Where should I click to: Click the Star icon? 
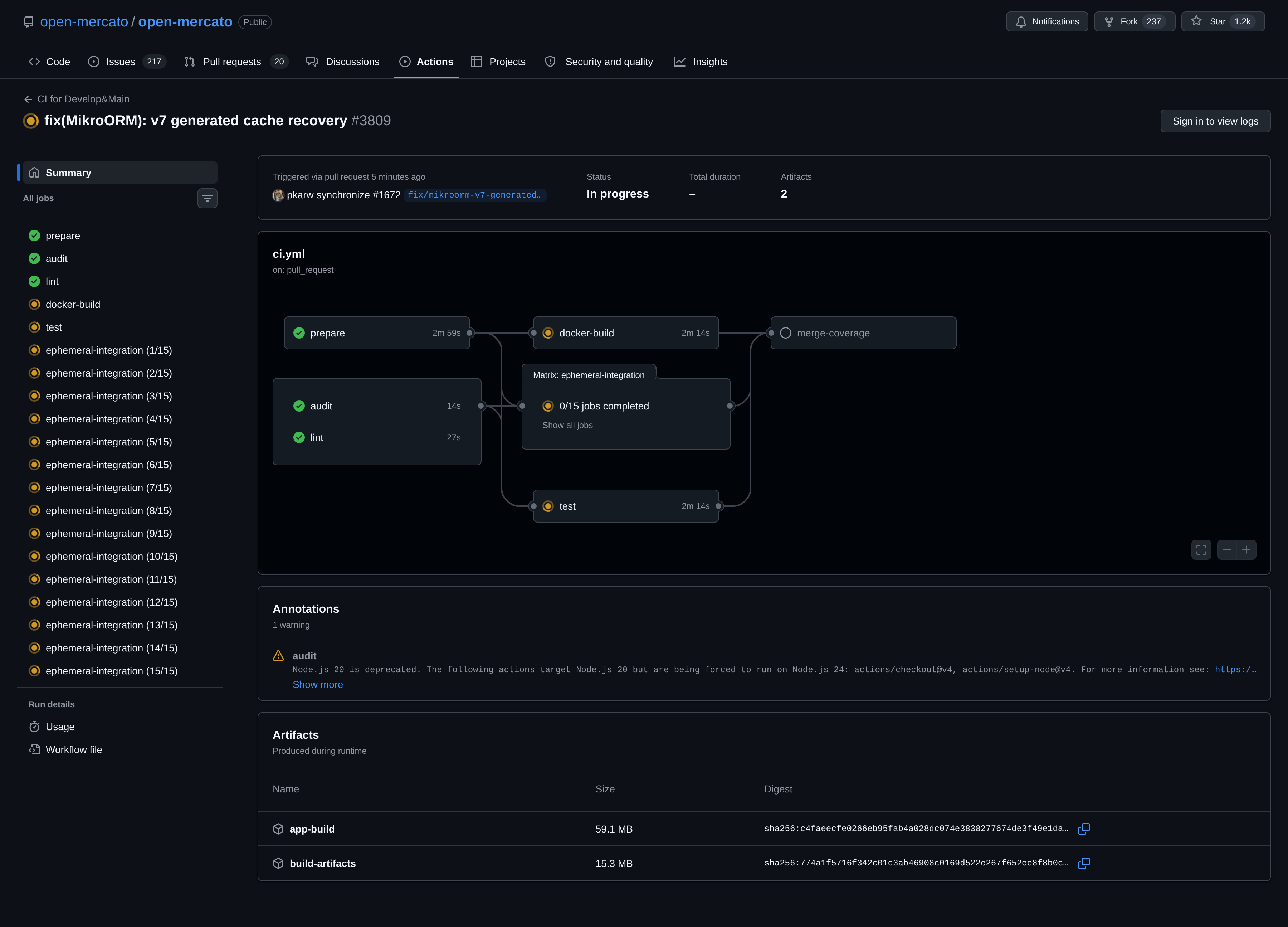[x=1196, y=21]
